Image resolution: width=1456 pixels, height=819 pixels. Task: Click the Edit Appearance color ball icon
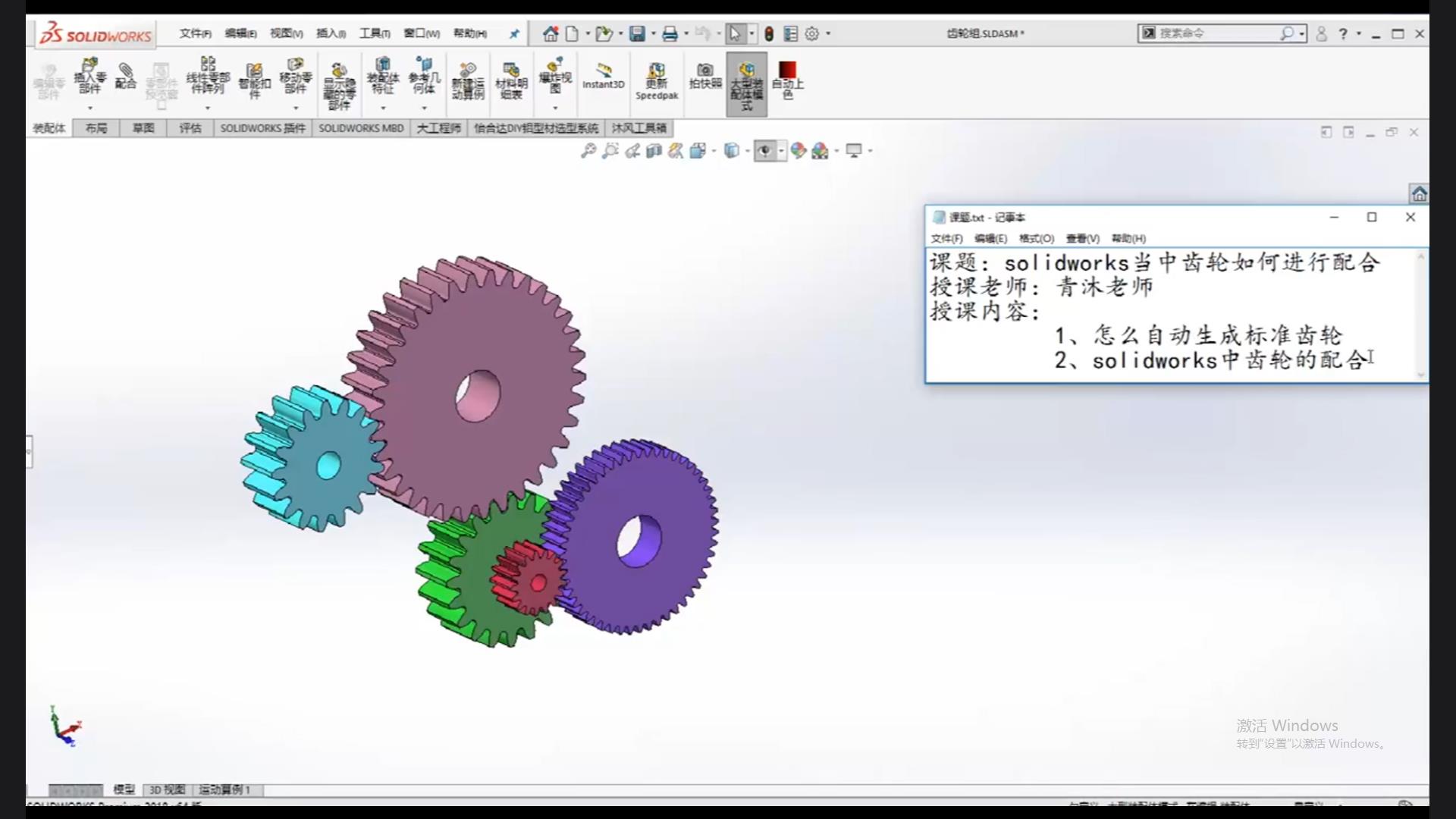[797, 151]
